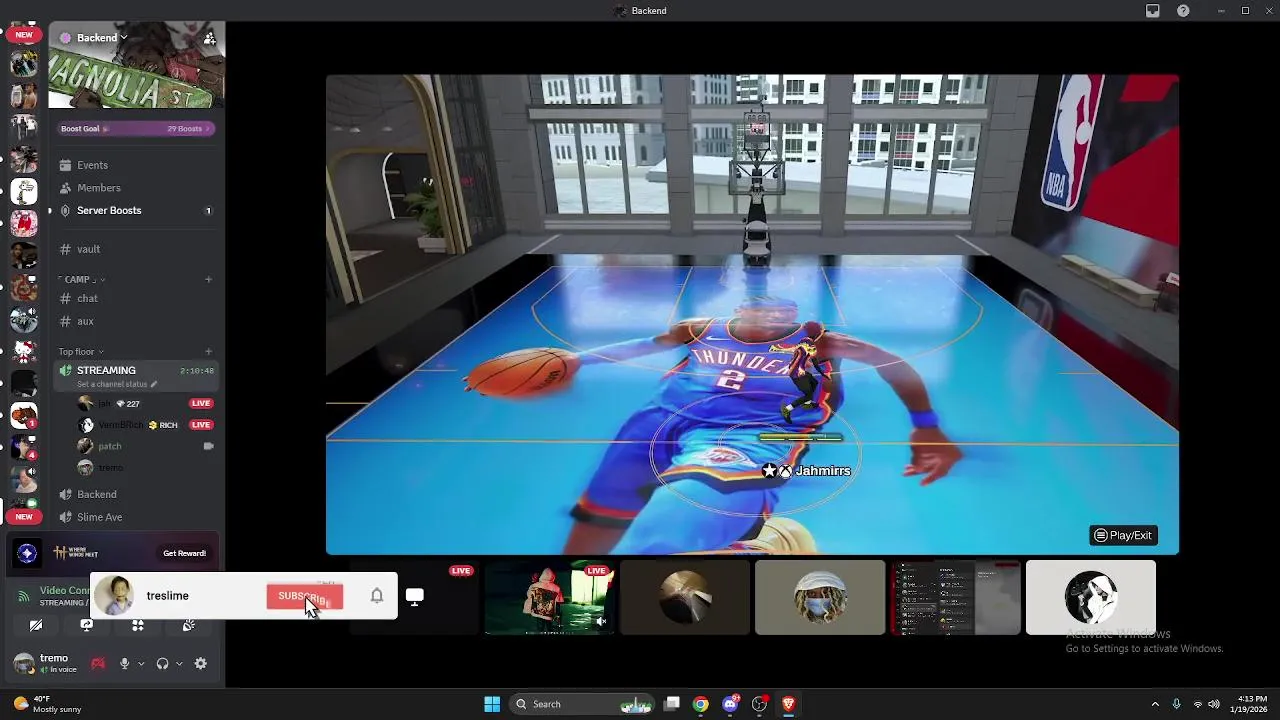Open User Settings gear
This screenshot has height=720, width=1280.
coord(201,663)
